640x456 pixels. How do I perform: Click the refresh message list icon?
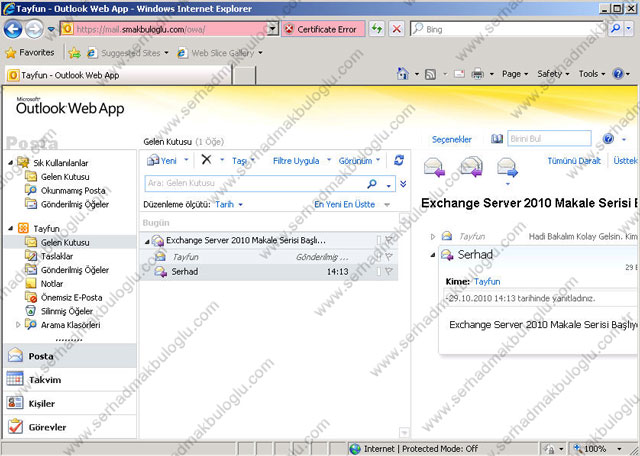[399, 160]
